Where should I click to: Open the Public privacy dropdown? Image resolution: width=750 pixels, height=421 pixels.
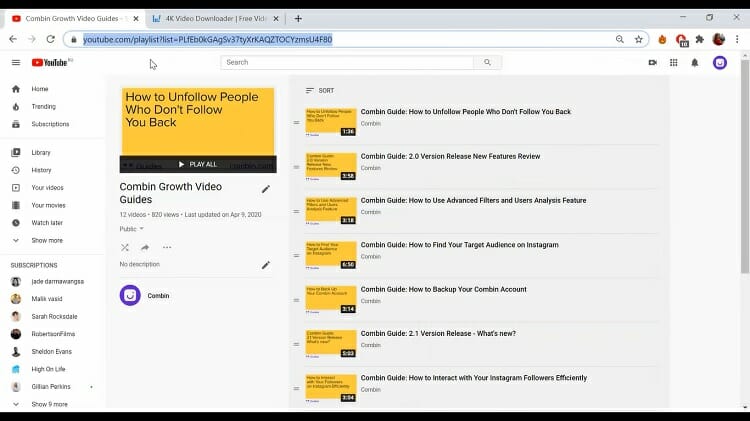[132, 229]
